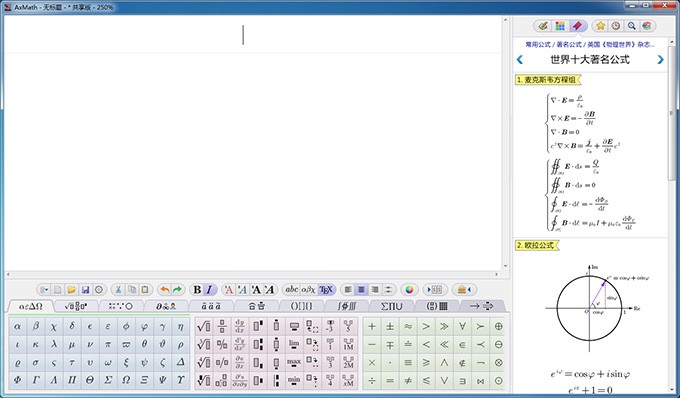Insert lim limit template

pyautogui.click(x=294, y=345)
